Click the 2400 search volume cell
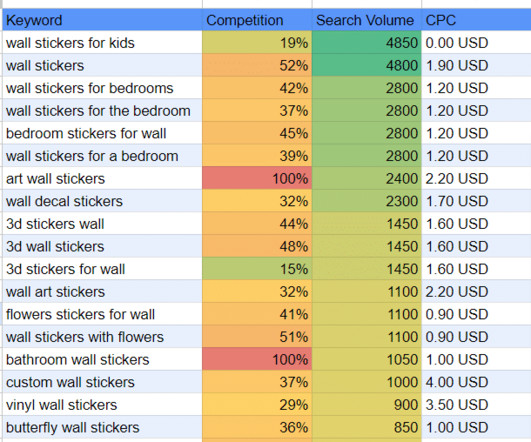Viewport: 531px width, 442px height. pos(366,178)
